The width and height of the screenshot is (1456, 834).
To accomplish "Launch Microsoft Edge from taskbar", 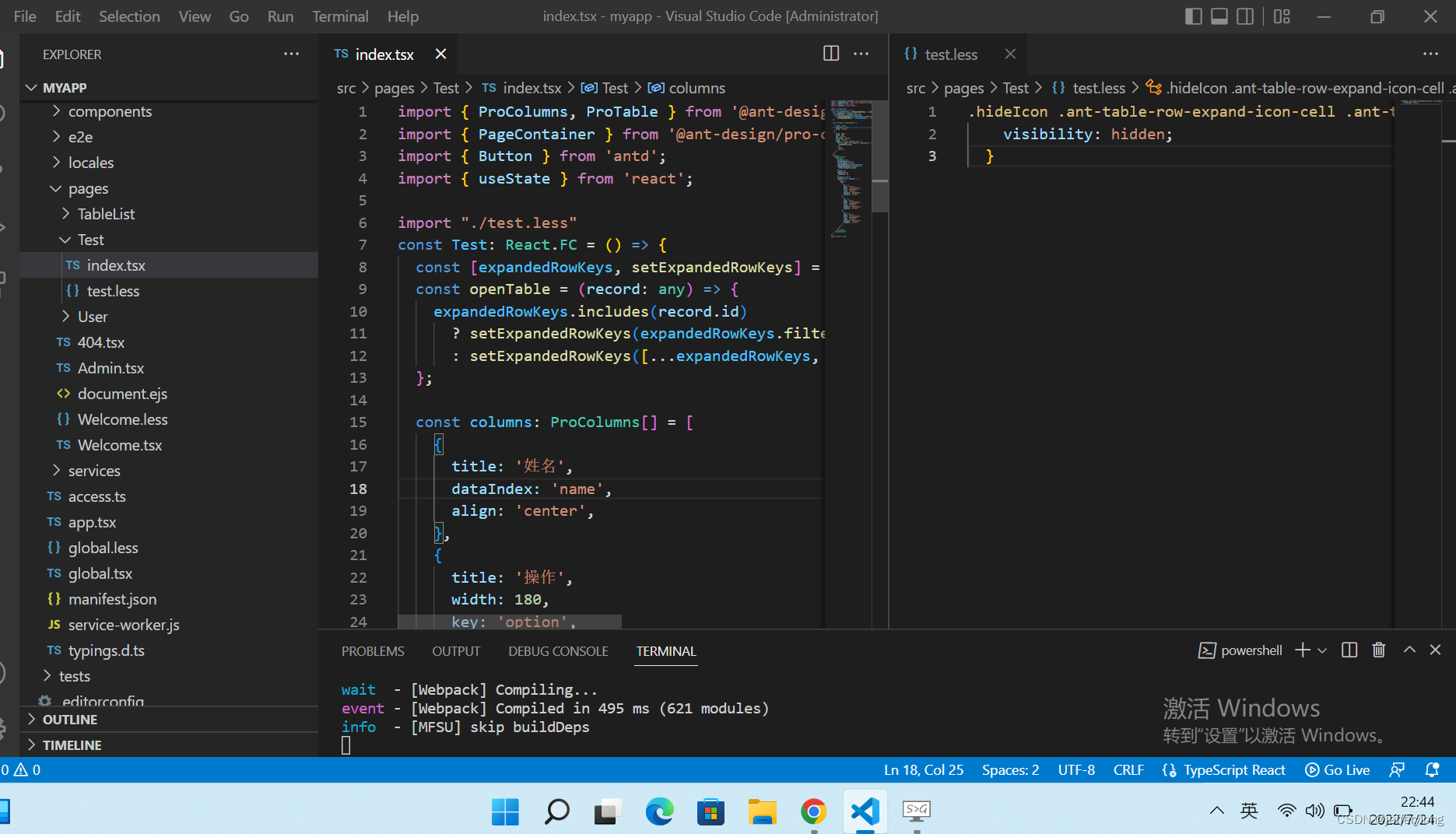I will [659, 812].
